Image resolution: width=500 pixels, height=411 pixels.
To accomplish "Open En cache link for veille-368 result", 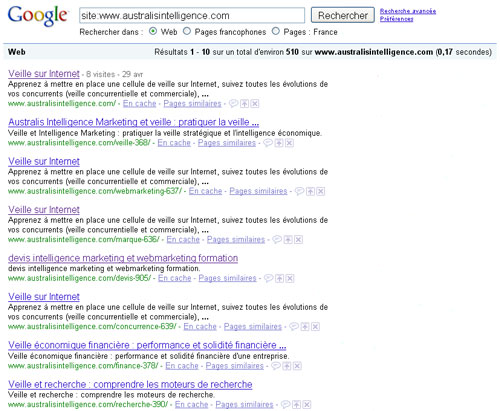I will tap(174, 143).
